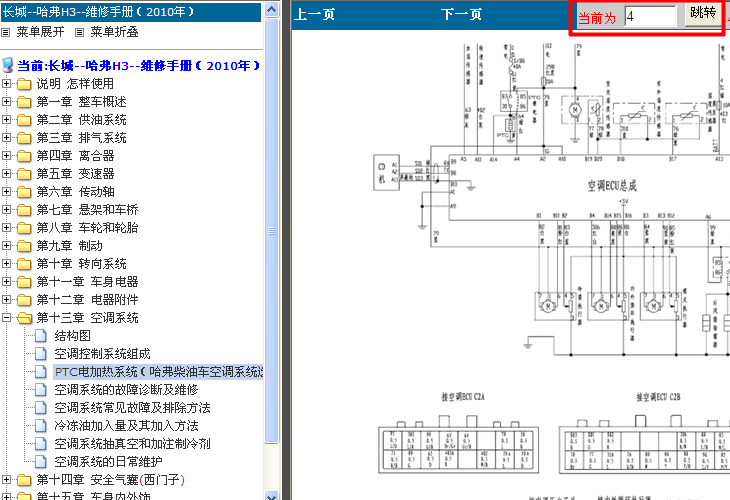
Task: Click the computer icon beside 当前:长城--哈弗H3
Action: point(8,66)
